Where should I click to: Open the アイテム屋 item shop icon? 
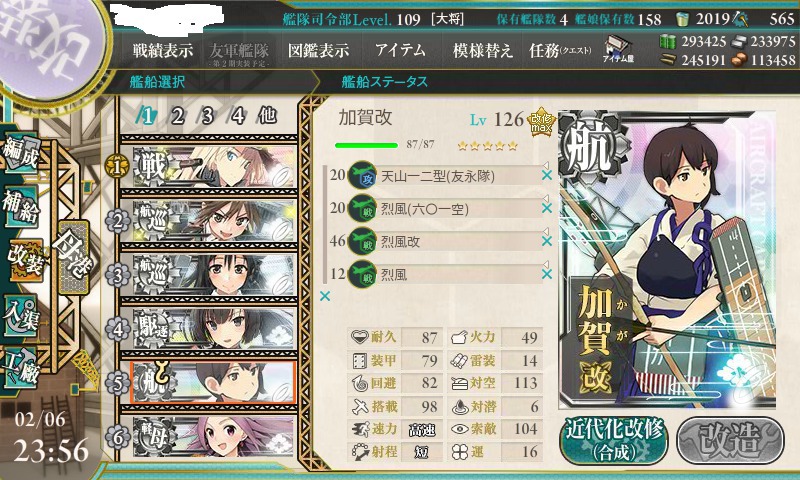pos(618,49)
